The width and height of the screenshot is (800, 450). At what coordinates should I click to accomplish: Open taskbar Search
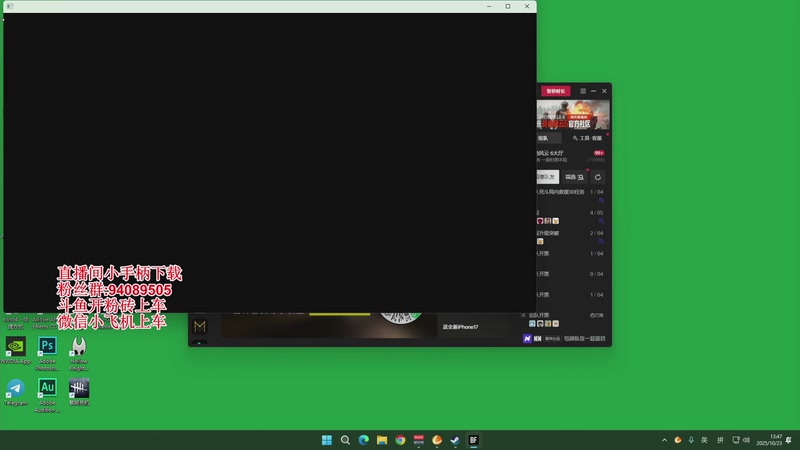click(x=345, y=440)
